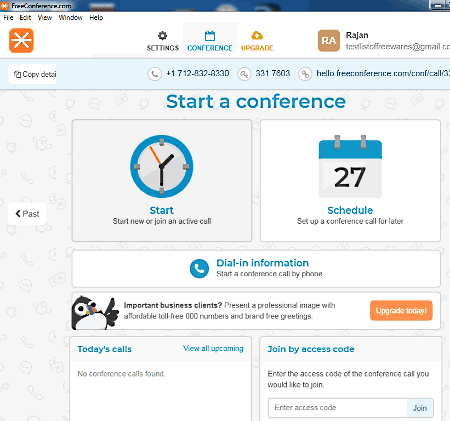Screen dimensions: 450x421
Task: Click the 'Start a conference' page title
Action: (256, 102)
